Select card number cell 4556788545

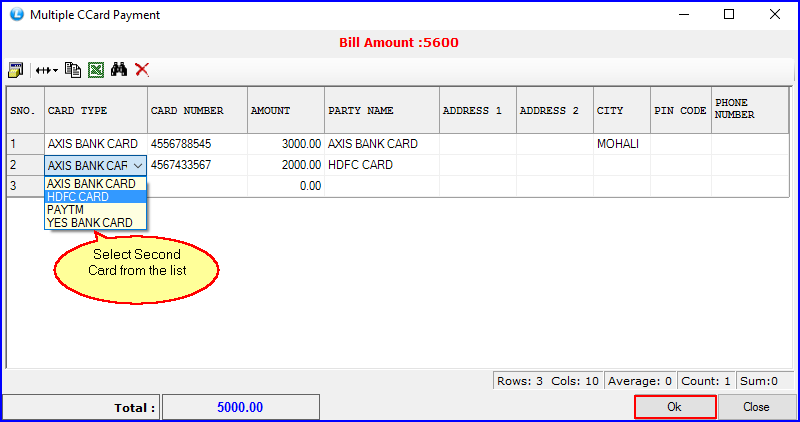197,144
